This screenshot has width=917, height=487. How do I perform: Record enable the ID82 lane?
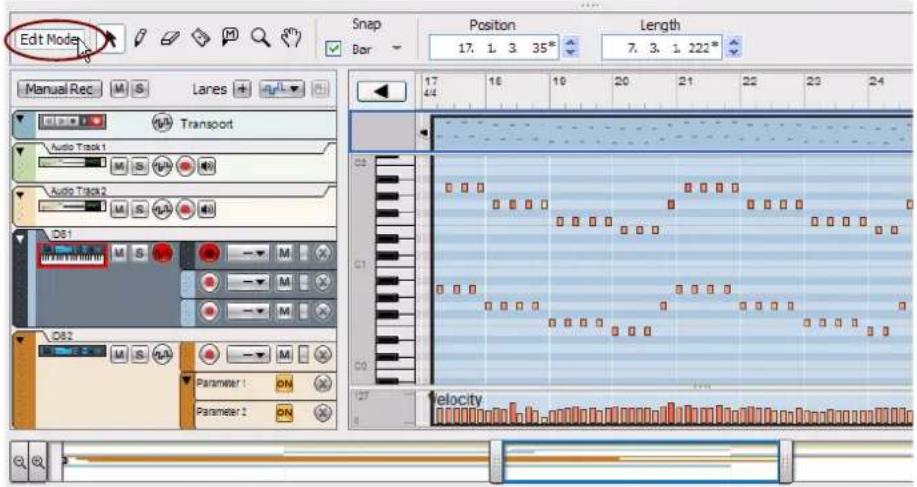209,354
